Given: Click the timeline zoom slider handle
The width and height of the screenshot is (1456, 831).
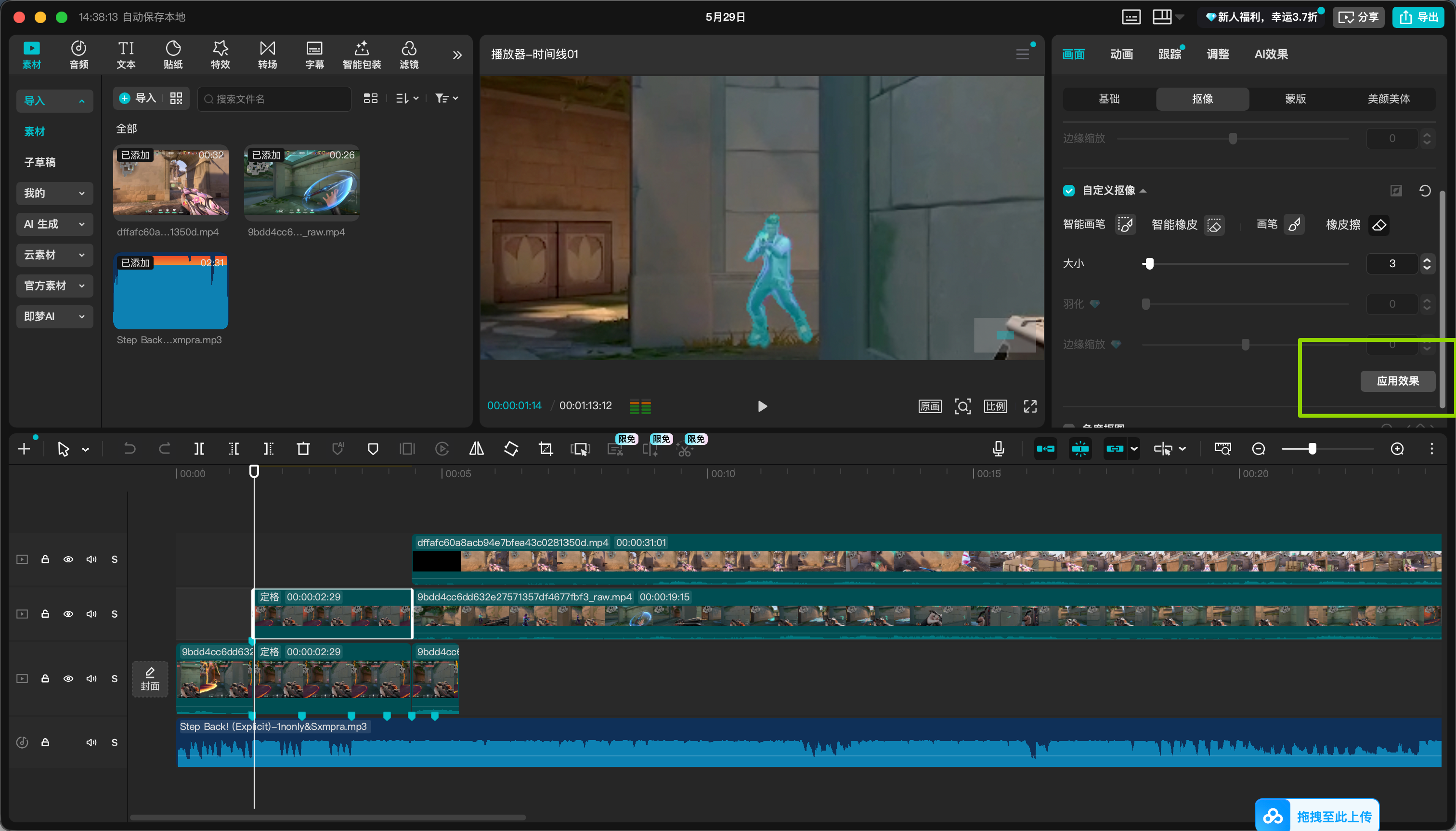Looking at the screenshot, I should click(1312, 449).
